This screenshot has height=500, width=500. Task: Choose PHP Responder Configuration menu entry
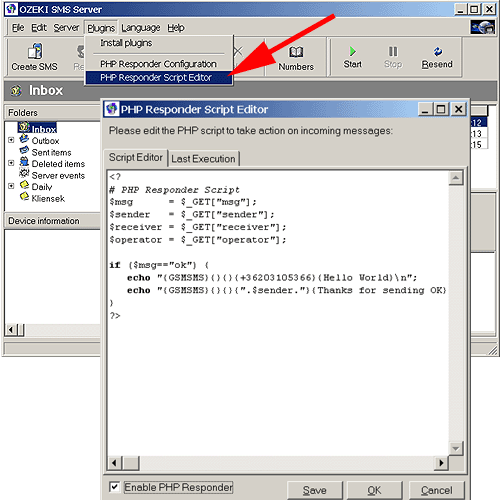click(x=159, y=64)
